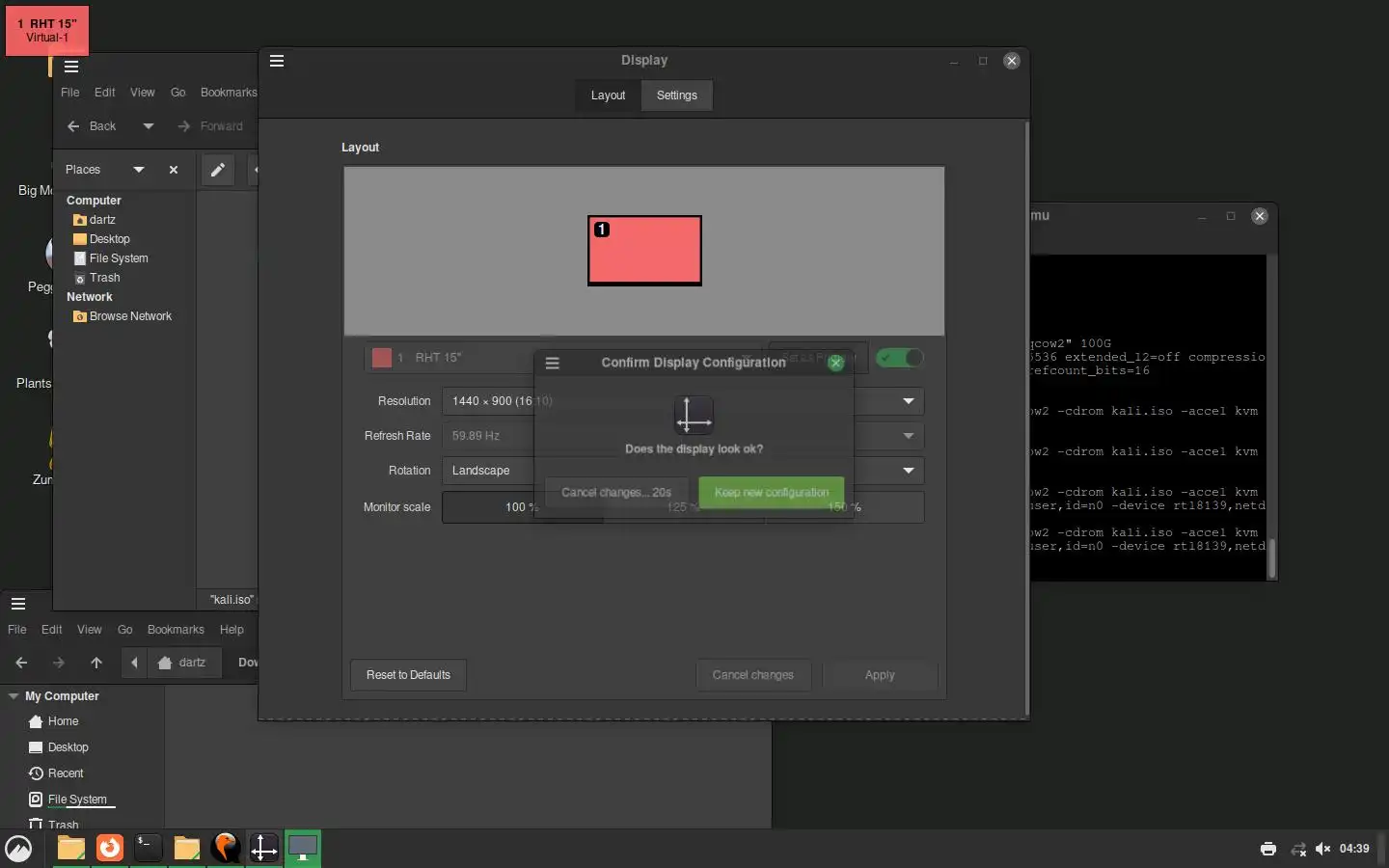
Task: Open the Display window hamburger menu
Action: pos(277,61)
